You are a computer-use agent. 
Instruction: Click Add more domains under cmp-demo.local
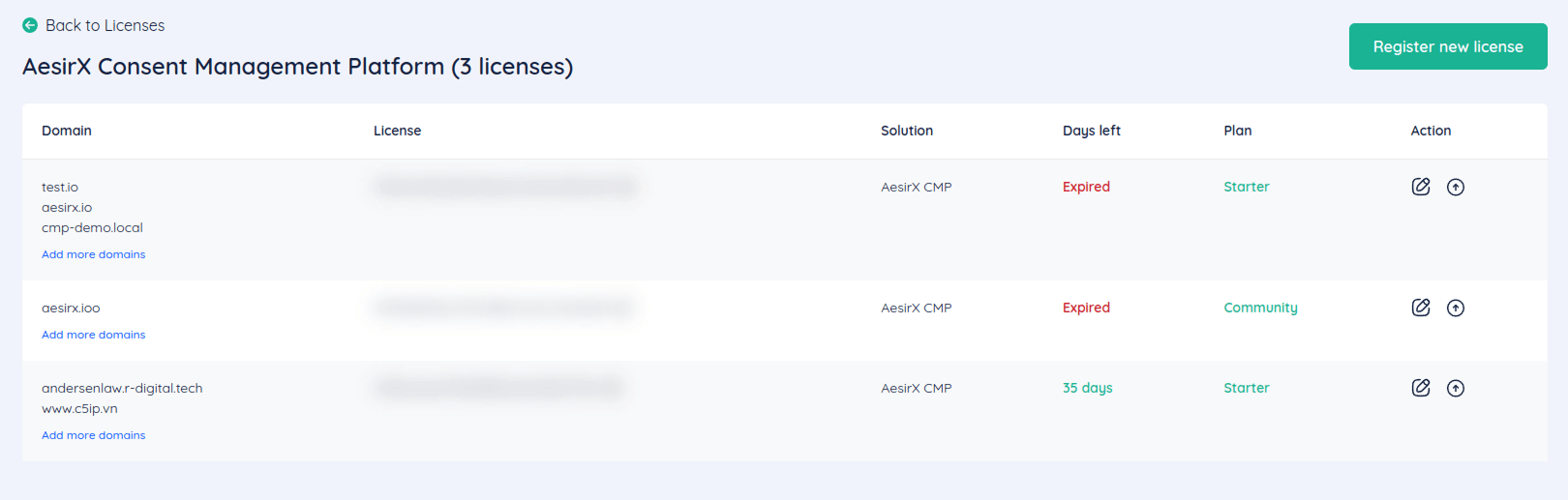pyautogui.click(x=94, y=254)
